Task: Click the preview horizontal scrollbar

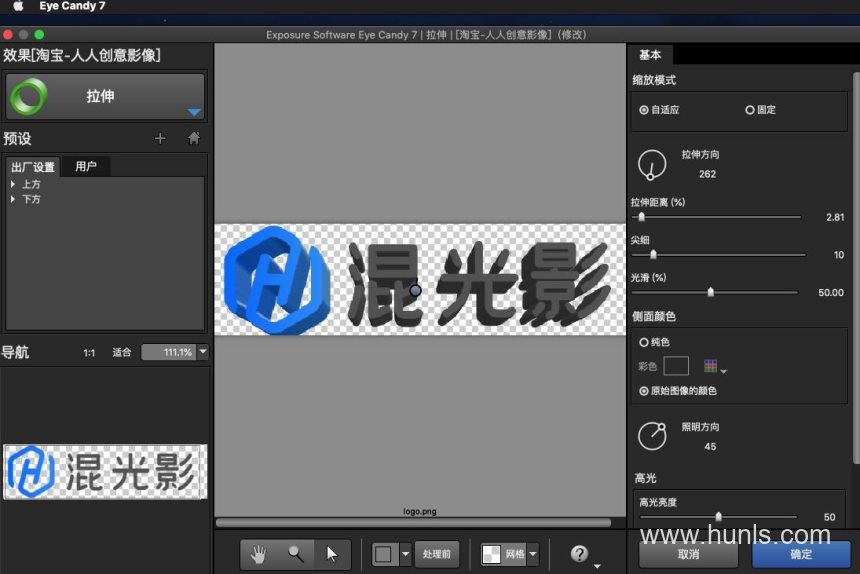Action: click(x=414, y=522)
